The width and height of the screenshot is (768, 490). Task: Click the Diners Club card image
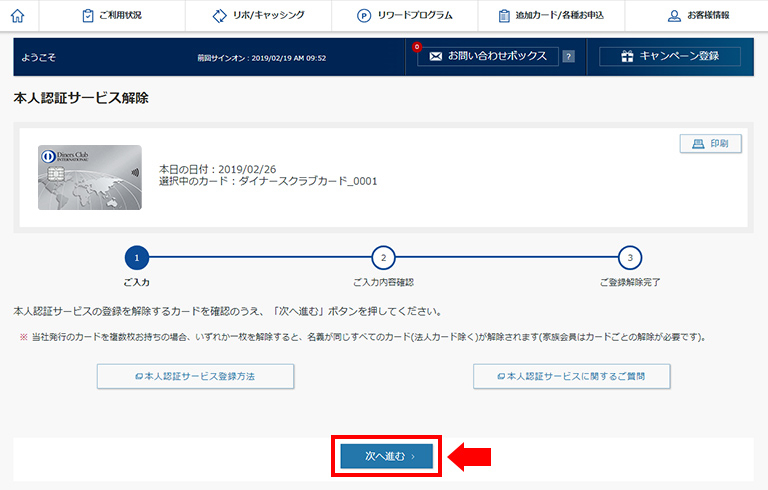(89, 177)
